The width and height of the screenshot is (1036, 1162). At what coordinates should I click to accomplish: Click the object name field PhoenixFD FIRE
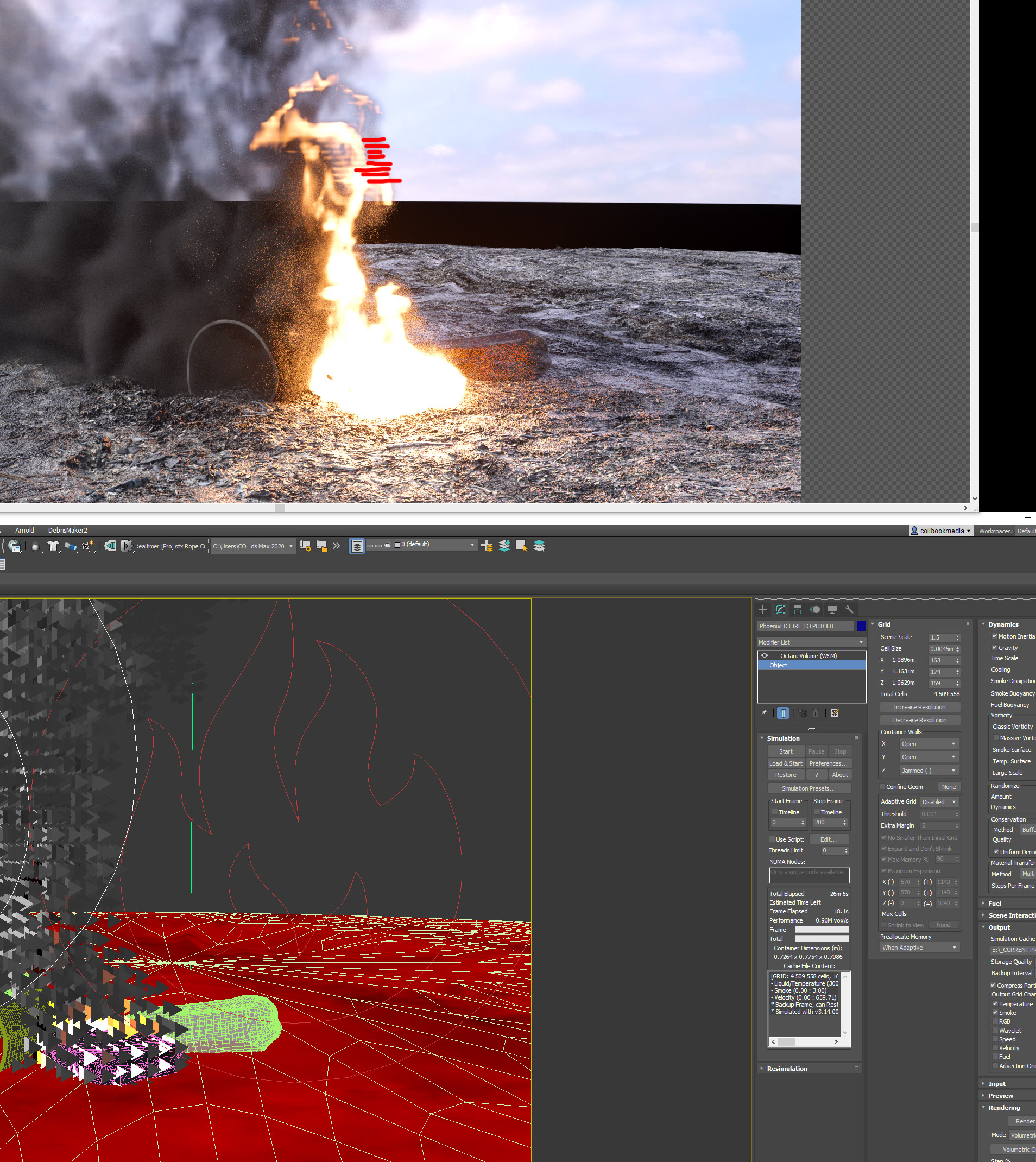point(805,626)
